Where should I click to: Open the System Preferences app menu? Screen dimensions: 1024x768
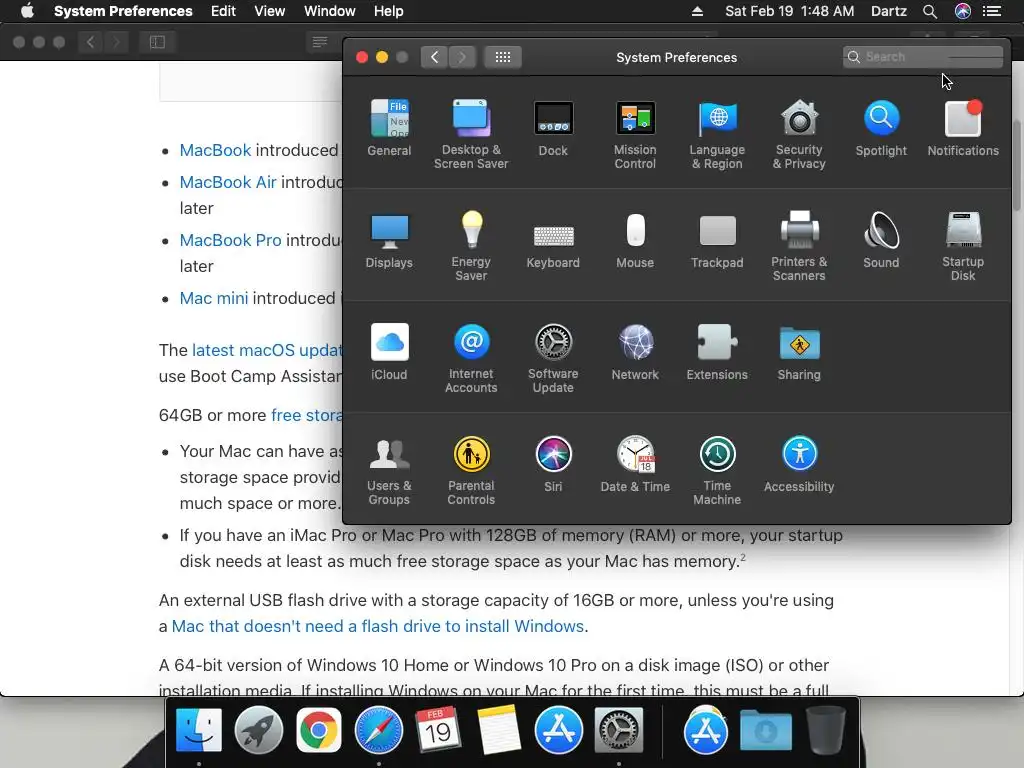click(x=123, y=11)
